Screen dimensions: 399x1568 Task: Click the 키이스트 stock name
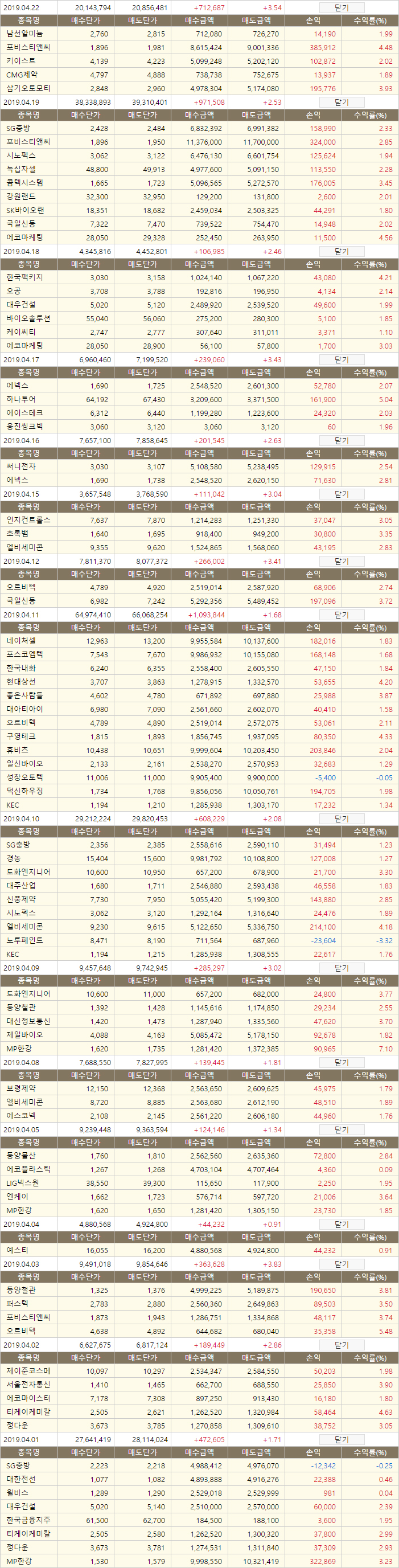pyautogui.click(x=20, y=61)
